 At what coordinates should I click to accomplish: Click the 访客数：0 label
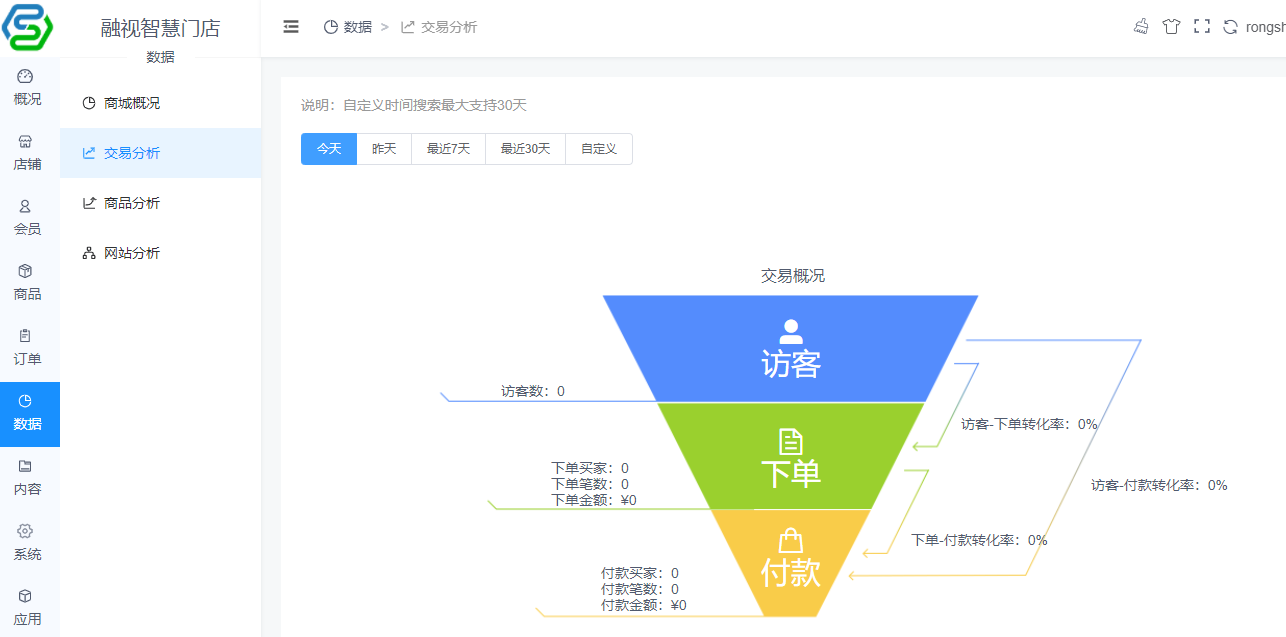pyautogui.click(x=533, y=391)
